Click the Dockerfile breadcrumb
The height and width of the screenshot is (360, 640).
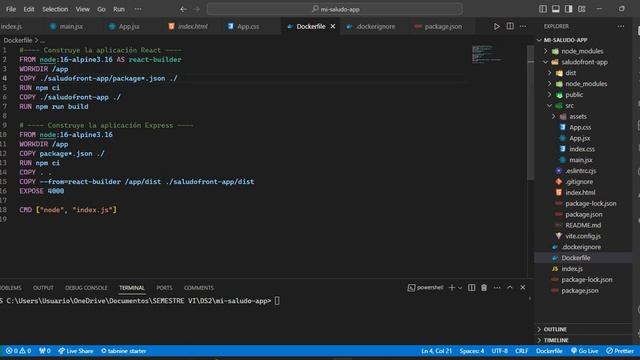point(18,40)
